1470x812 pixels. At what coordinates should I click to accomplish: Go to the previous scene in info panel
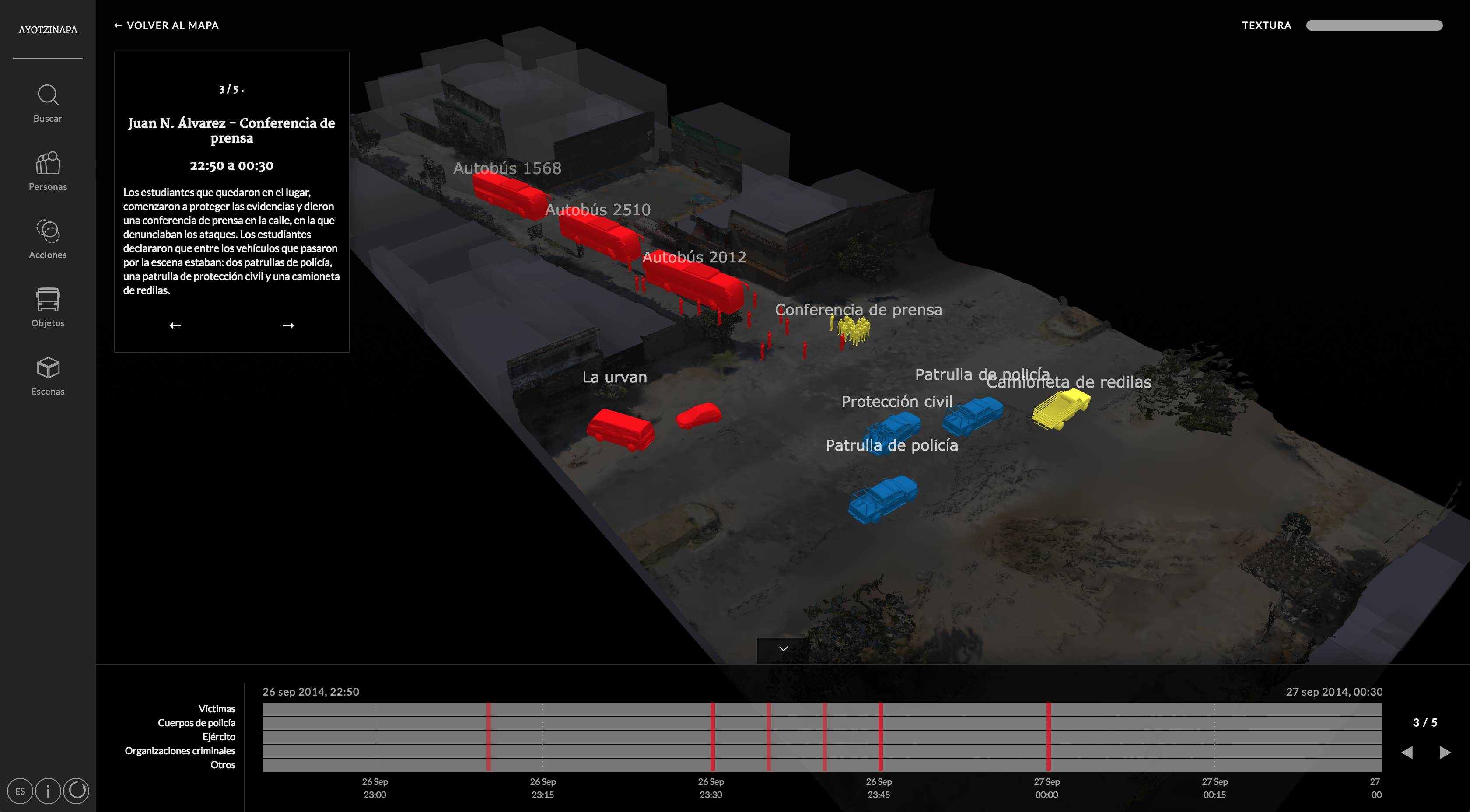(x=175, y=325)
